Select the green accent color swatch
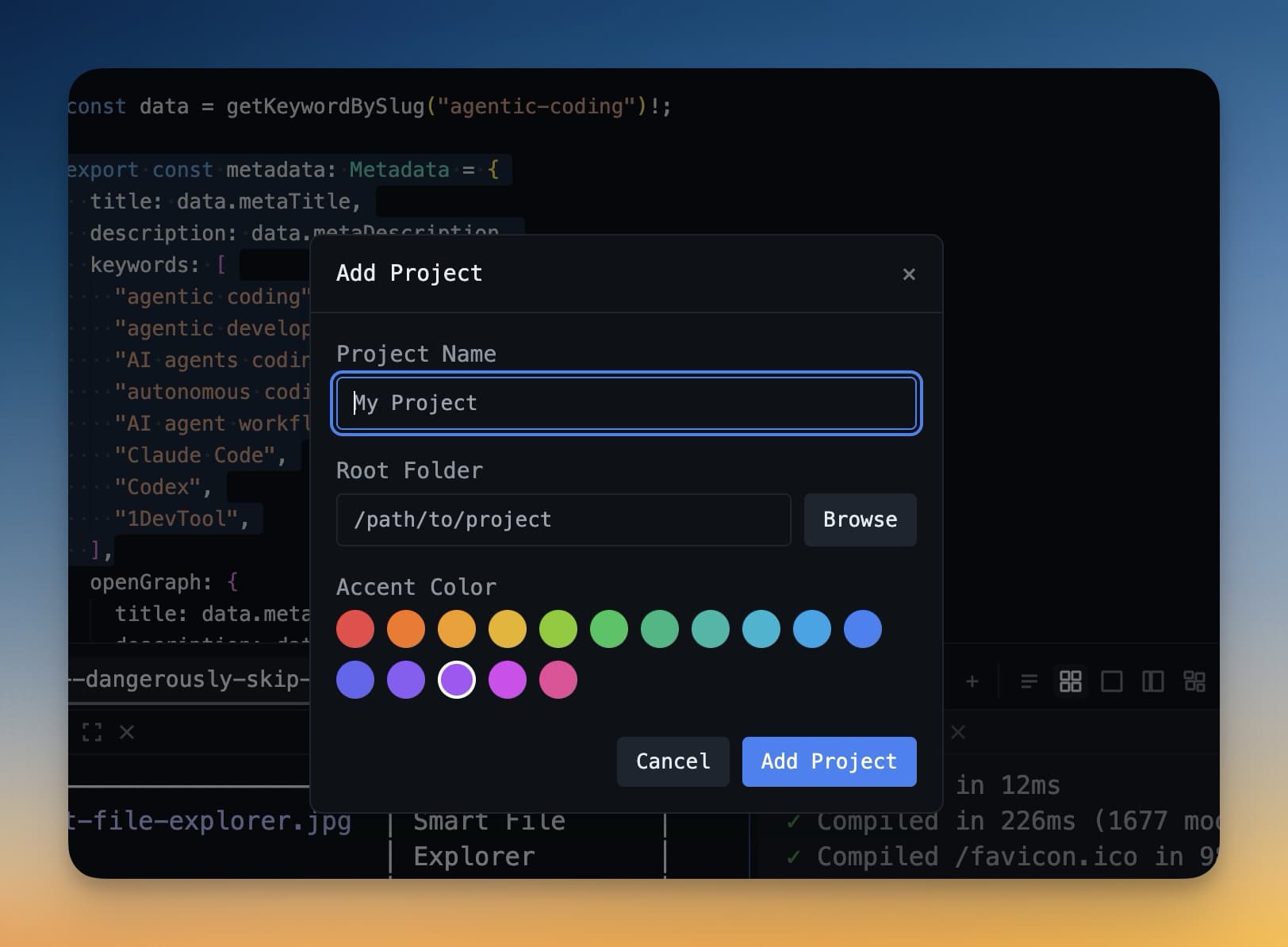1288x947 pixels. click(x=608, y=629)
